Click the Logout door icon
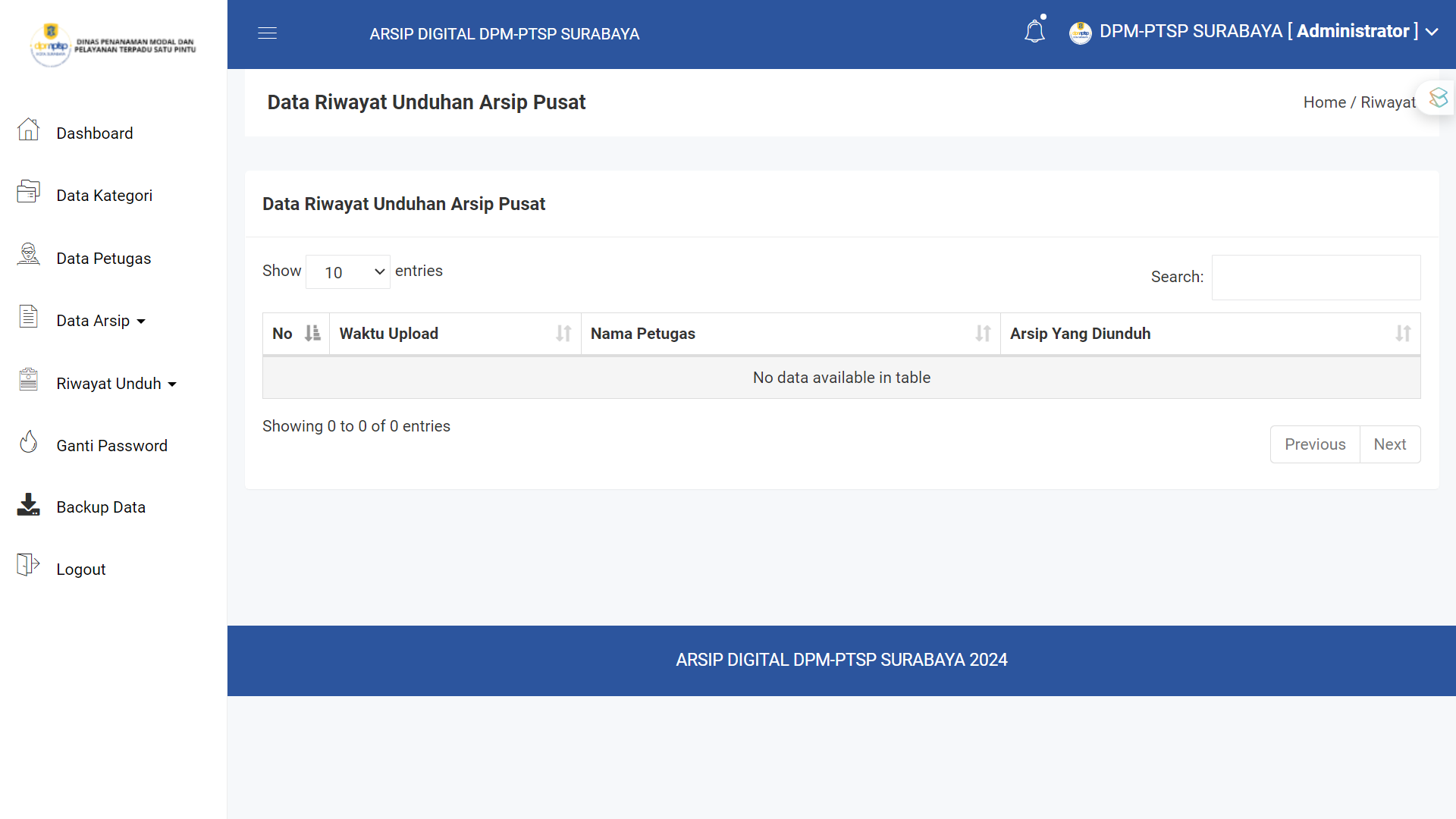This screenshot has height=819, width=1456. point(28,566)
